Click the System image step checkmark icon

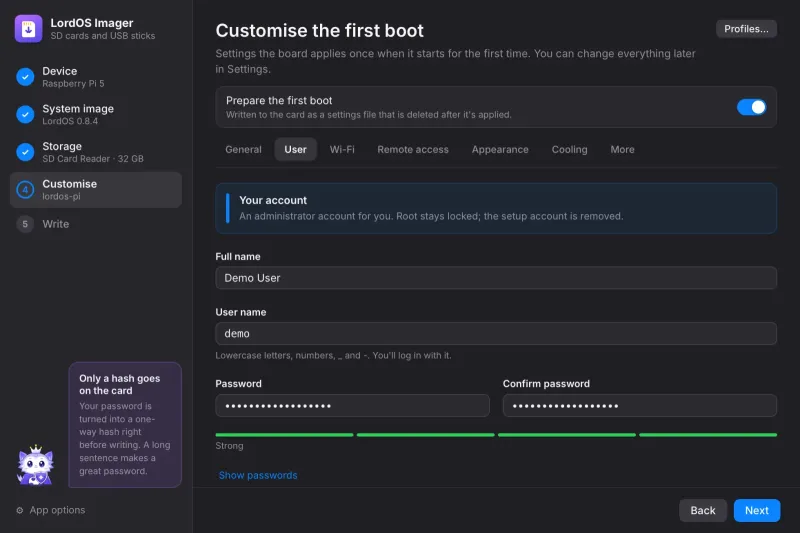pyautogui.click(x=25, y=114)
